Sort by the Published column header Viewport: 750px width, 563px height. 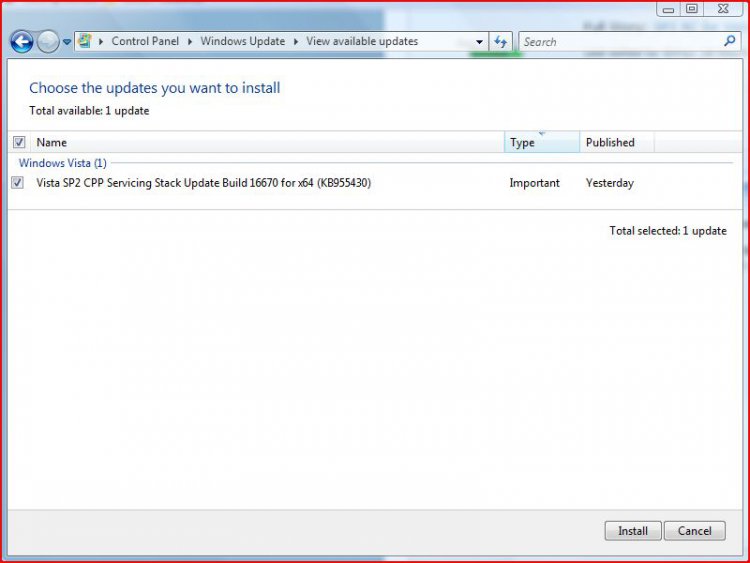617,143
